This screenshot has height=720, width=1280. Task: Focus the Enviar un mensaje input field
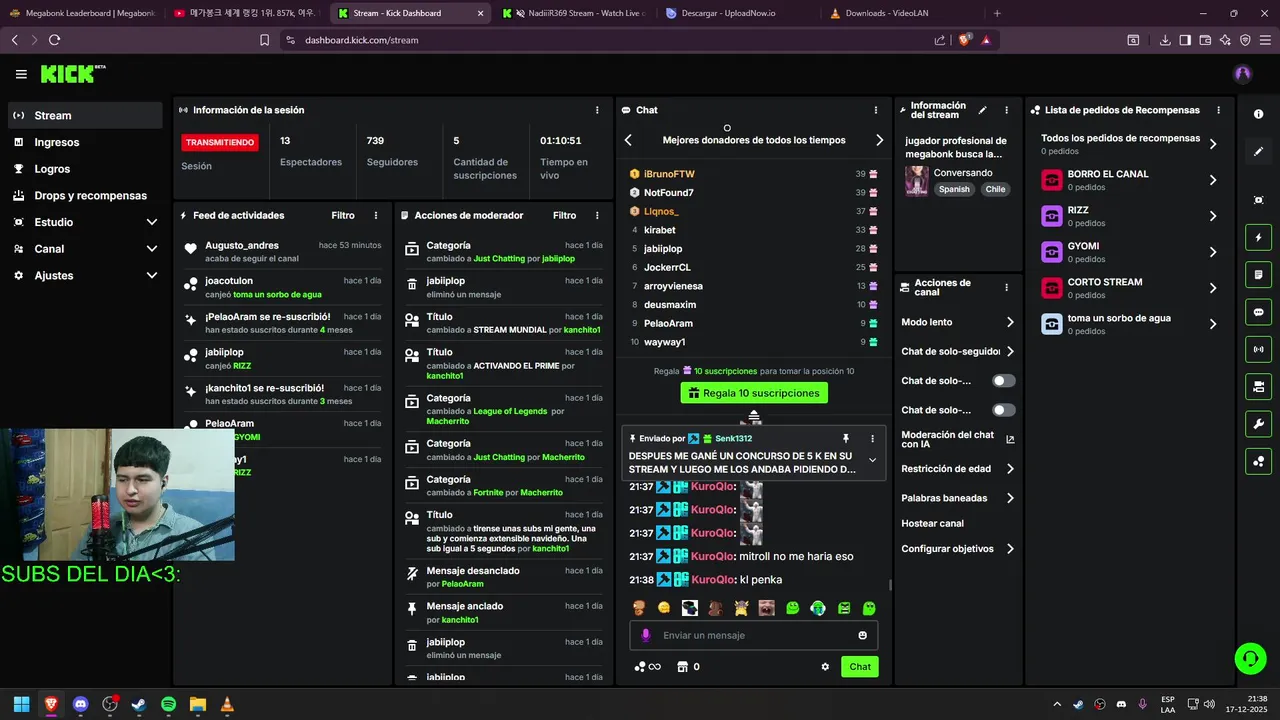[x=754, y=635]
